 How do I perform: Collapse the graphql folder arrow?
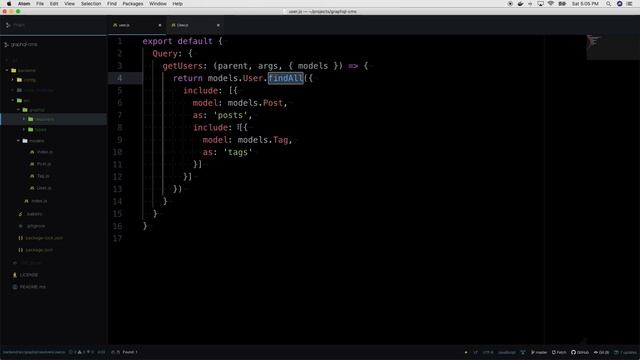[18, 110]
